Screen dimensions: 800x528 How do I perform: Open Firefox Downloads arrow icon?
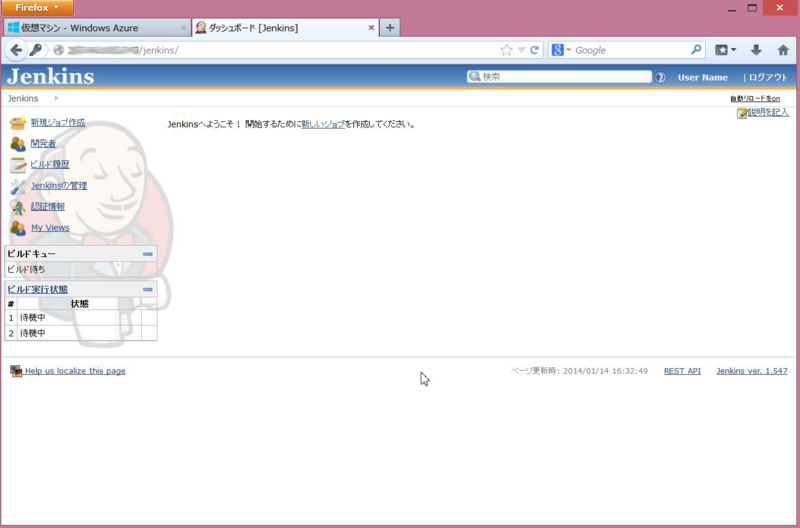(x=756, y=50)
